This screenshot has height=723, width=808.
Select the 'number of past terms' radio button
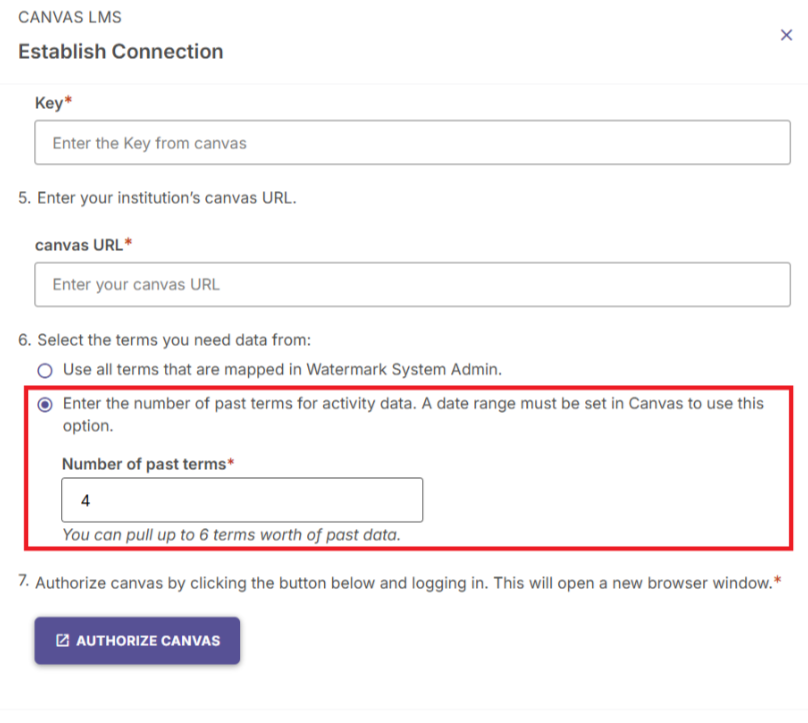pyautogui.click(x=45, y=405)
